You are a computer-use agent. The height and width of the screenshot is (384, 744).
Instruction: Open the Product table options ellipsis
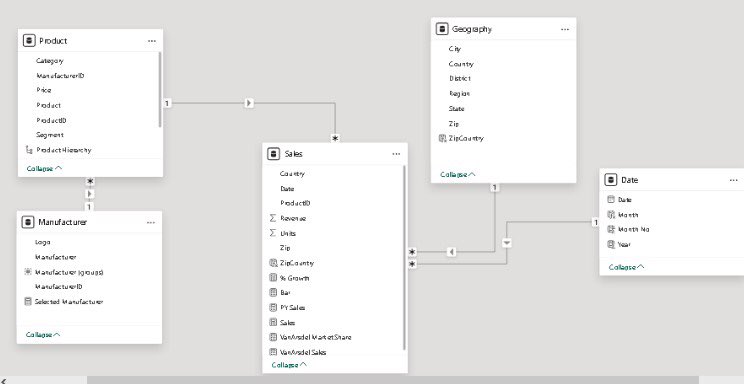click(152, 41)
